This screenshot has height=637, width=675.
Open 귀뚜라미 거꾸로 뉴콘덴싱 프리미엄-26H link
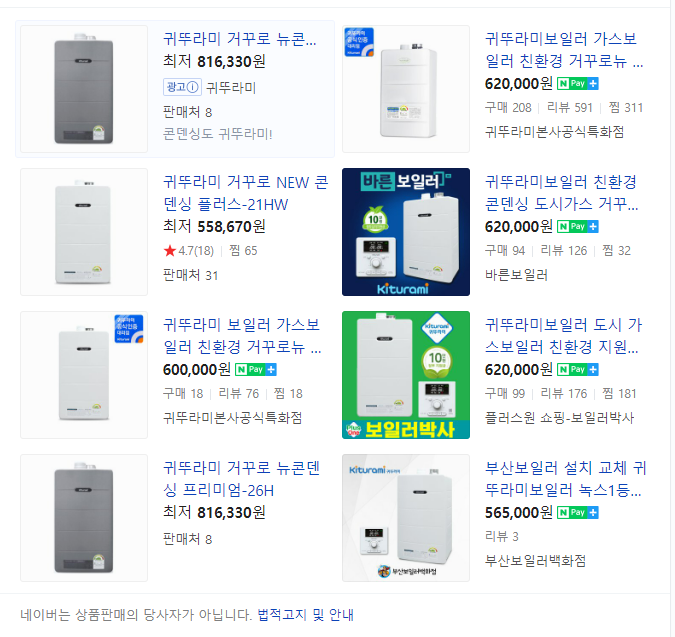(x=241, y=479)
